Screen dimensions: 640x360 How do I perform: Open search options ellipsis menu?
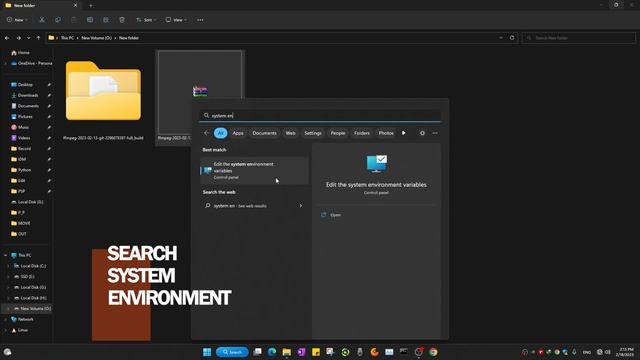tap(435, 133)
